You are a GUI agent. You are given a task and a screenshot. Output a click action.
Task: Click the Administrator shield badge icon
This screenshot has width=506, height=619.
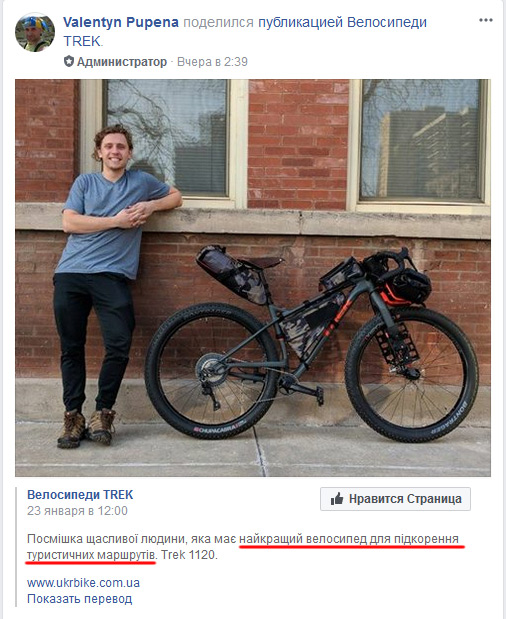[x=69, y=62]
